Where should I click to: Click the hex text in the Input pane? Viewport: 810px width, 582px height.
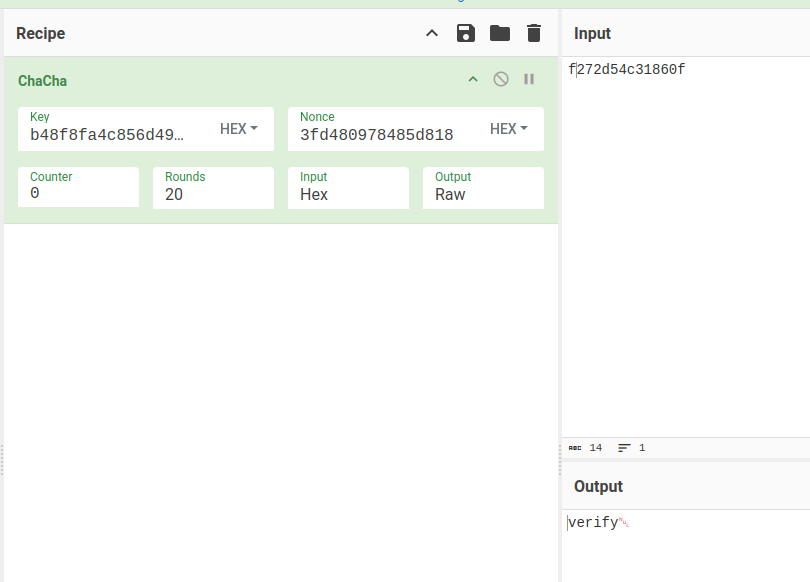(x=628, y=70)
